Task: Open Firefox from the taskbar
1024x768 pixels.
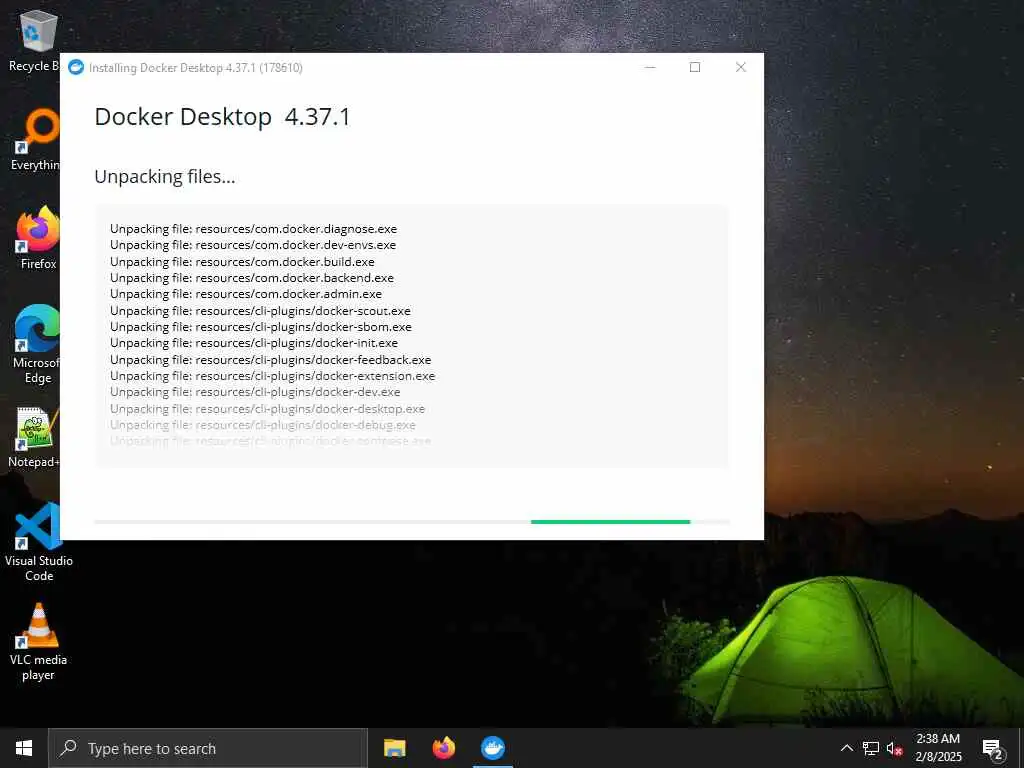Action: click(x=443, y=748)
